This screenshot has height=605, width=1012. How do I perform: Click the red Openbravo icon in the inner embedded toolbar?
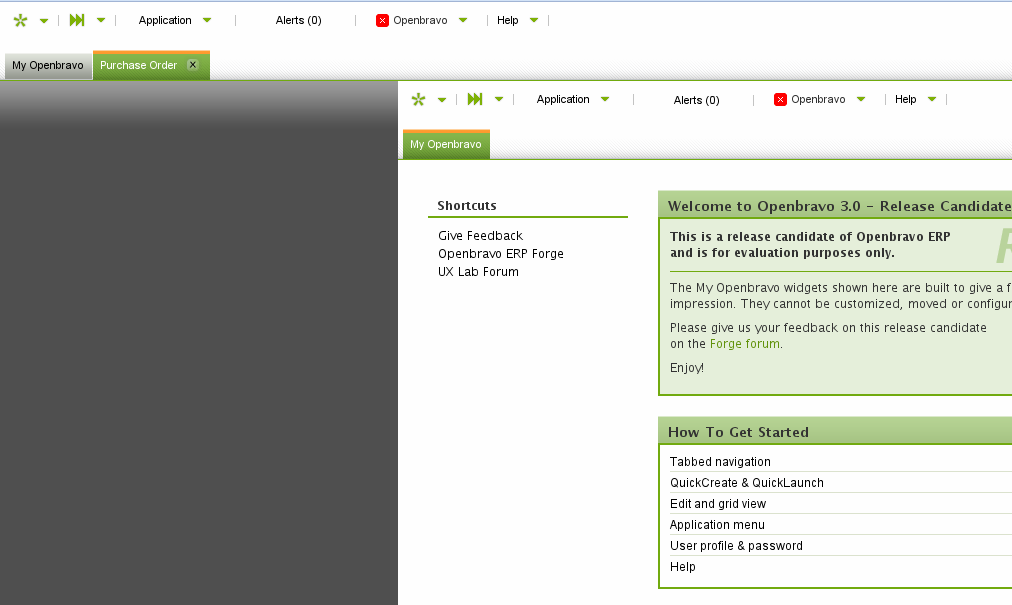(x=780, y=99)
